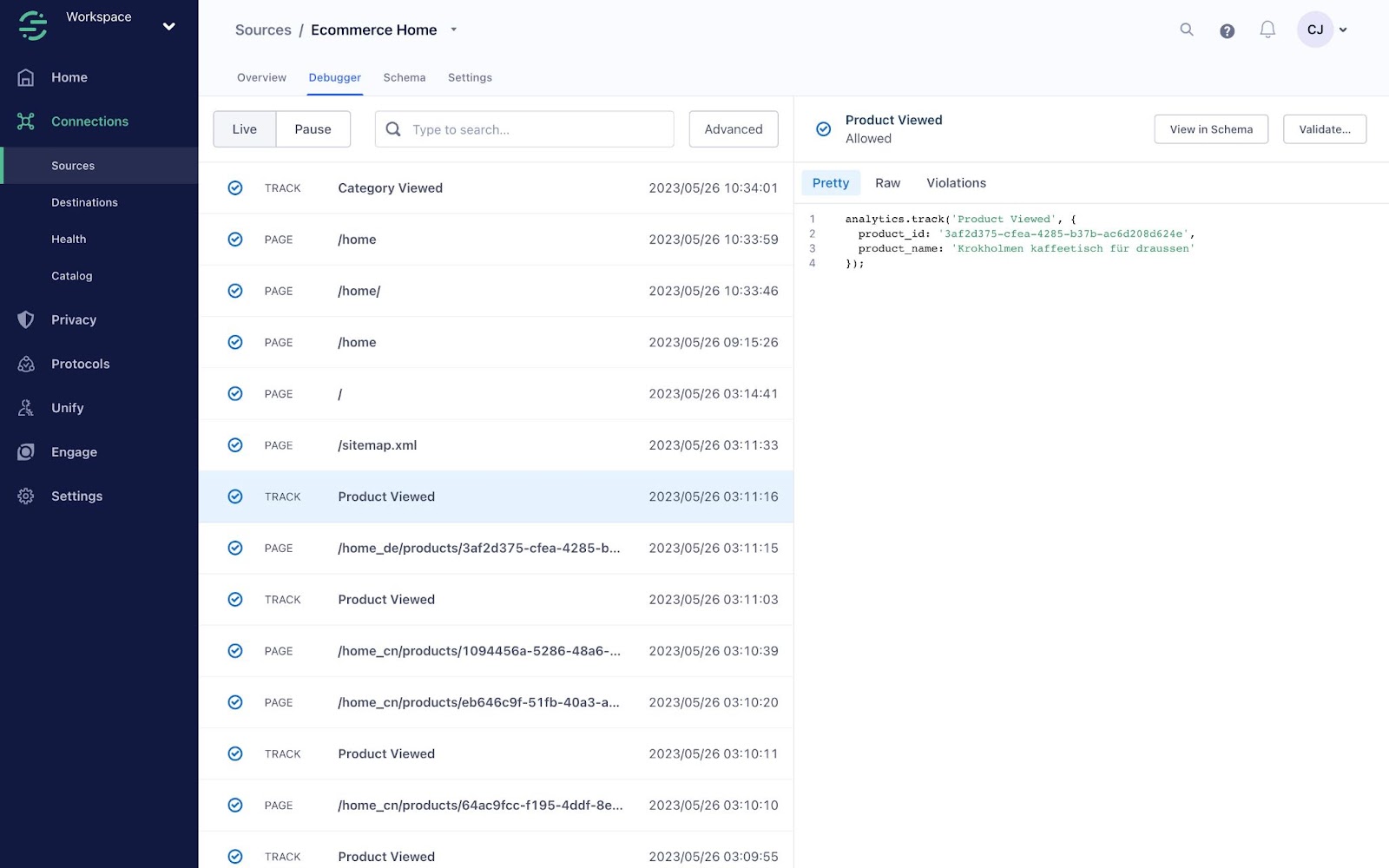Open the Raw view of the event
This screenshot has height=868, width=1389.
tap(887, 182)
